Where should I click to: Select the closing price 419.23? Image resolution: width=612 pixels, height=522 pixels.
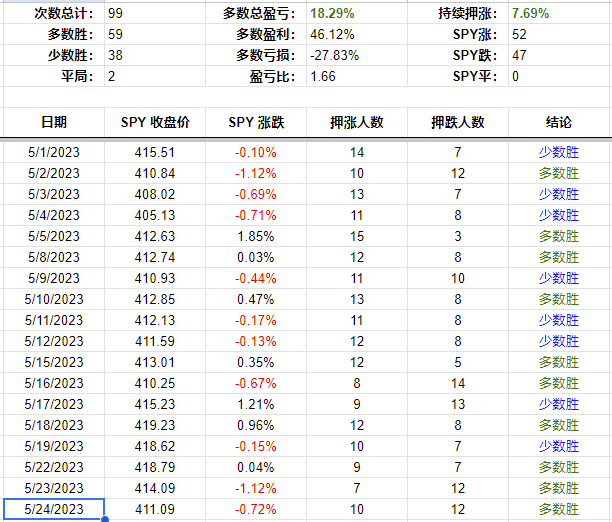click(x=155, y=425)
